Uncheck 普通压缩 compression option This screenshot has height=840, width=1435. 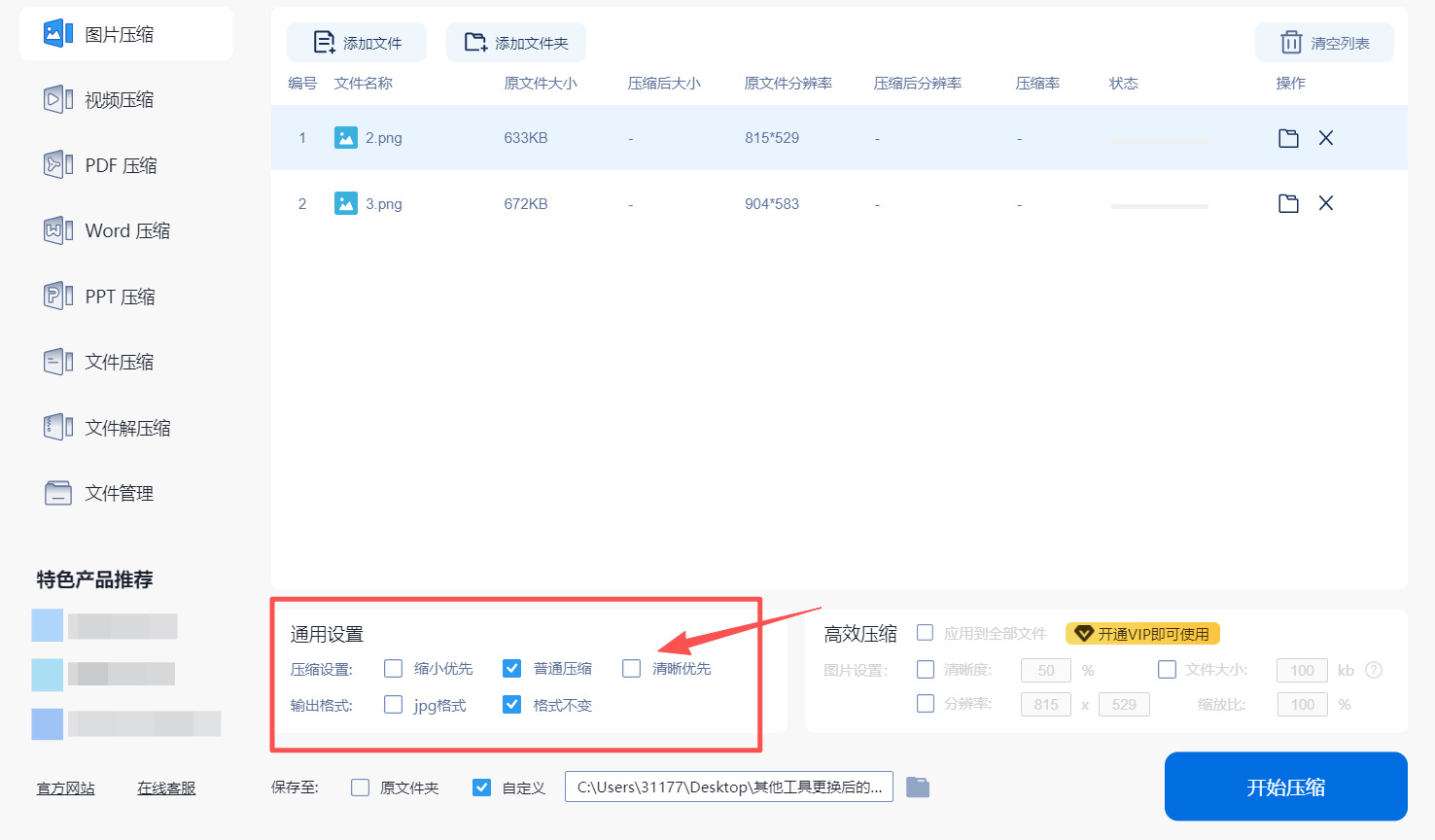click(x=512, y=668)
